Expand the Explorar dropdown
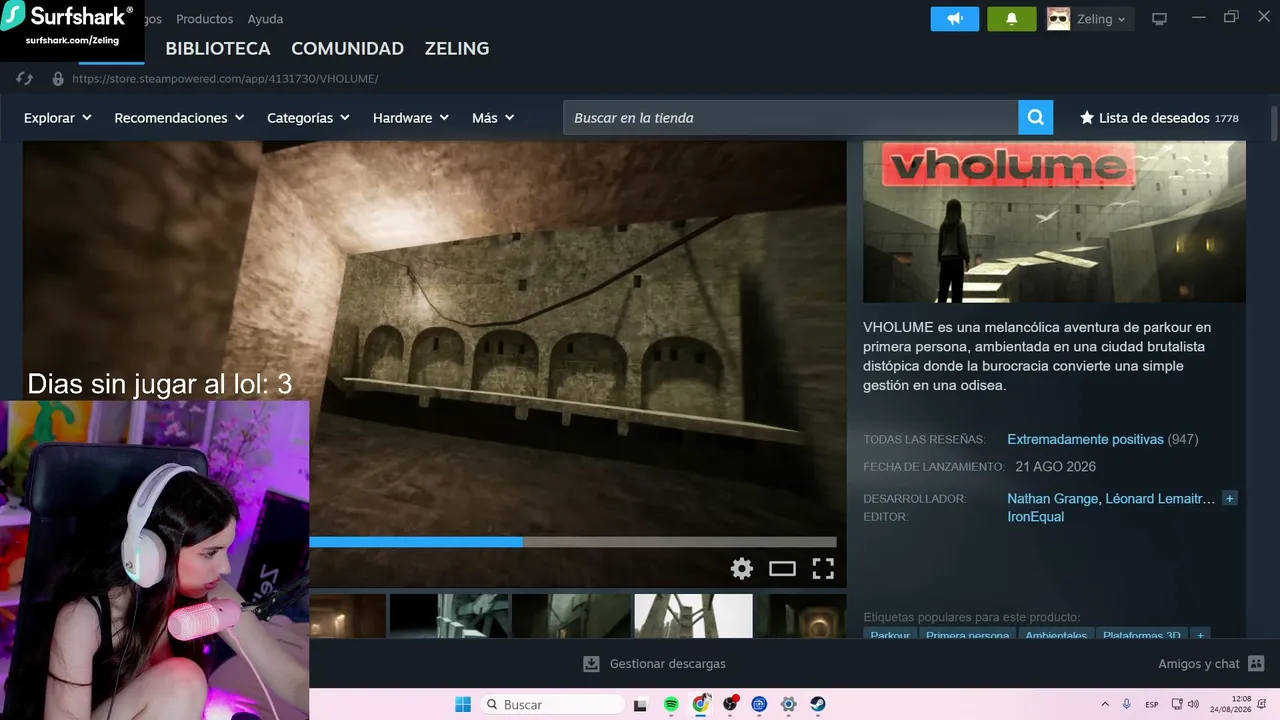The image size is (1280, 720). tap(58, 118)
